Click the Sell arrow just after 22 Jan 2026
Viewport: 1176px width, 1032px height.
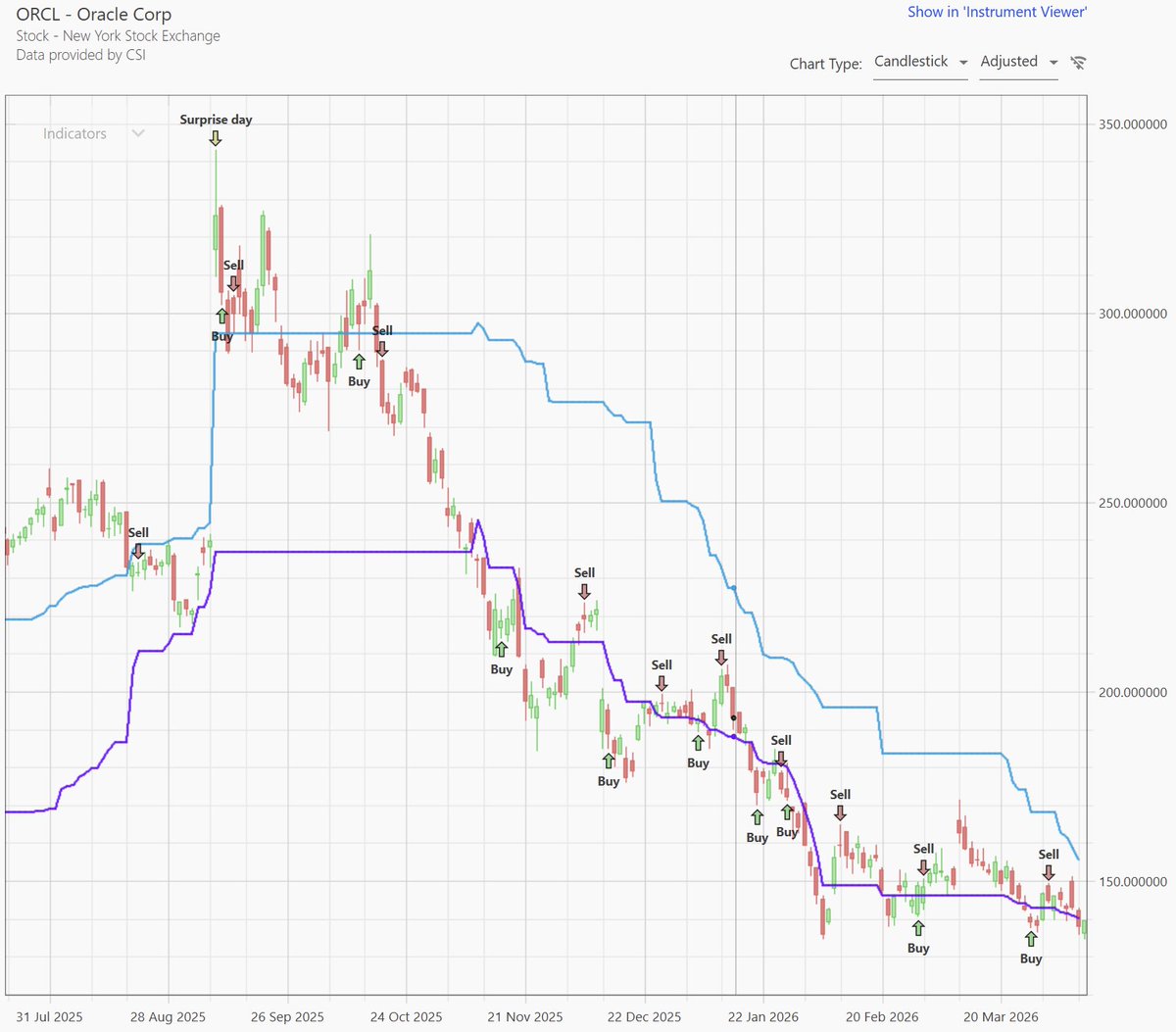[x=781, y=759]
